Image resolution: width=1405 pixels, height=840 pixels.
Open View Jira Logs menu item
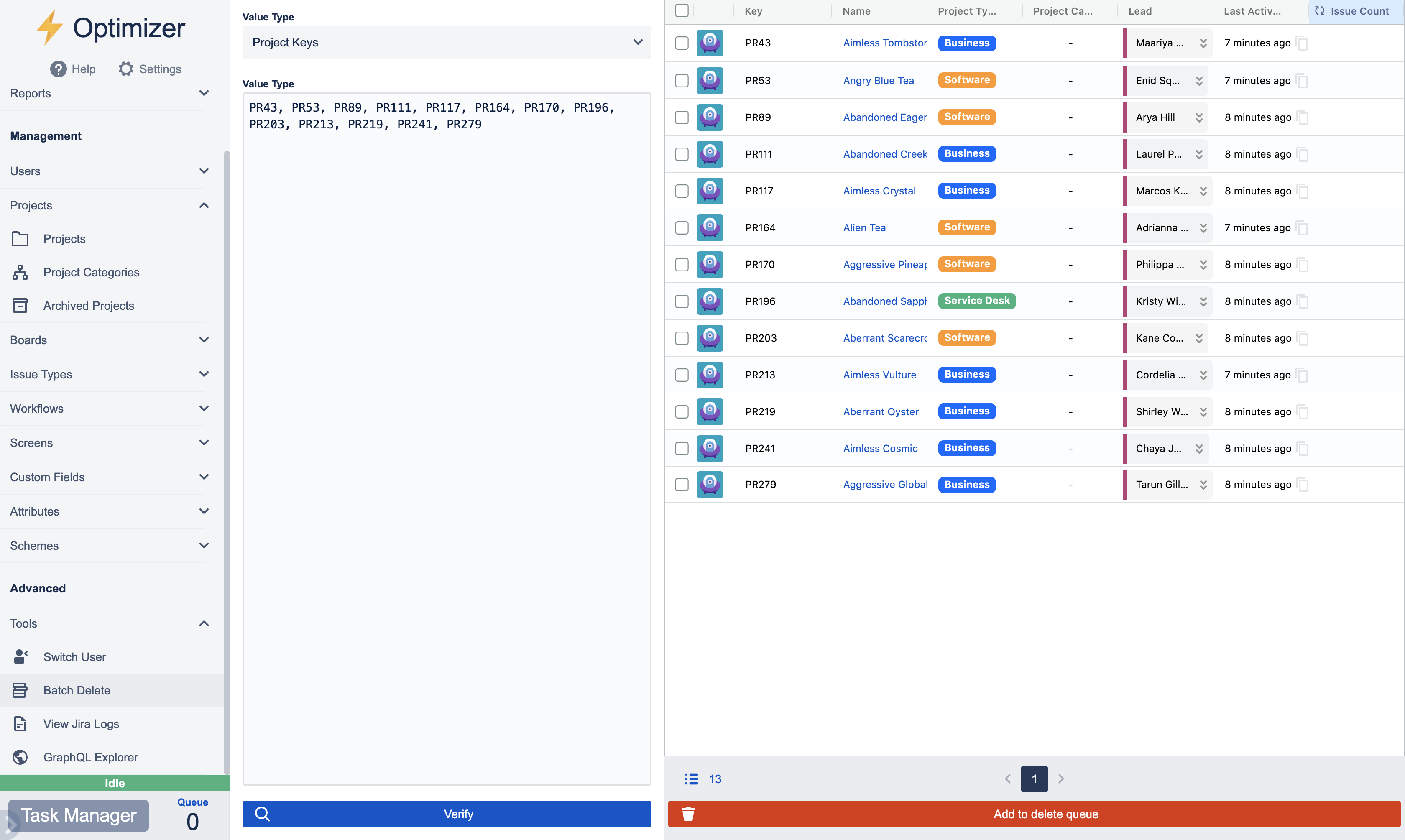click(x=81, y=724)
